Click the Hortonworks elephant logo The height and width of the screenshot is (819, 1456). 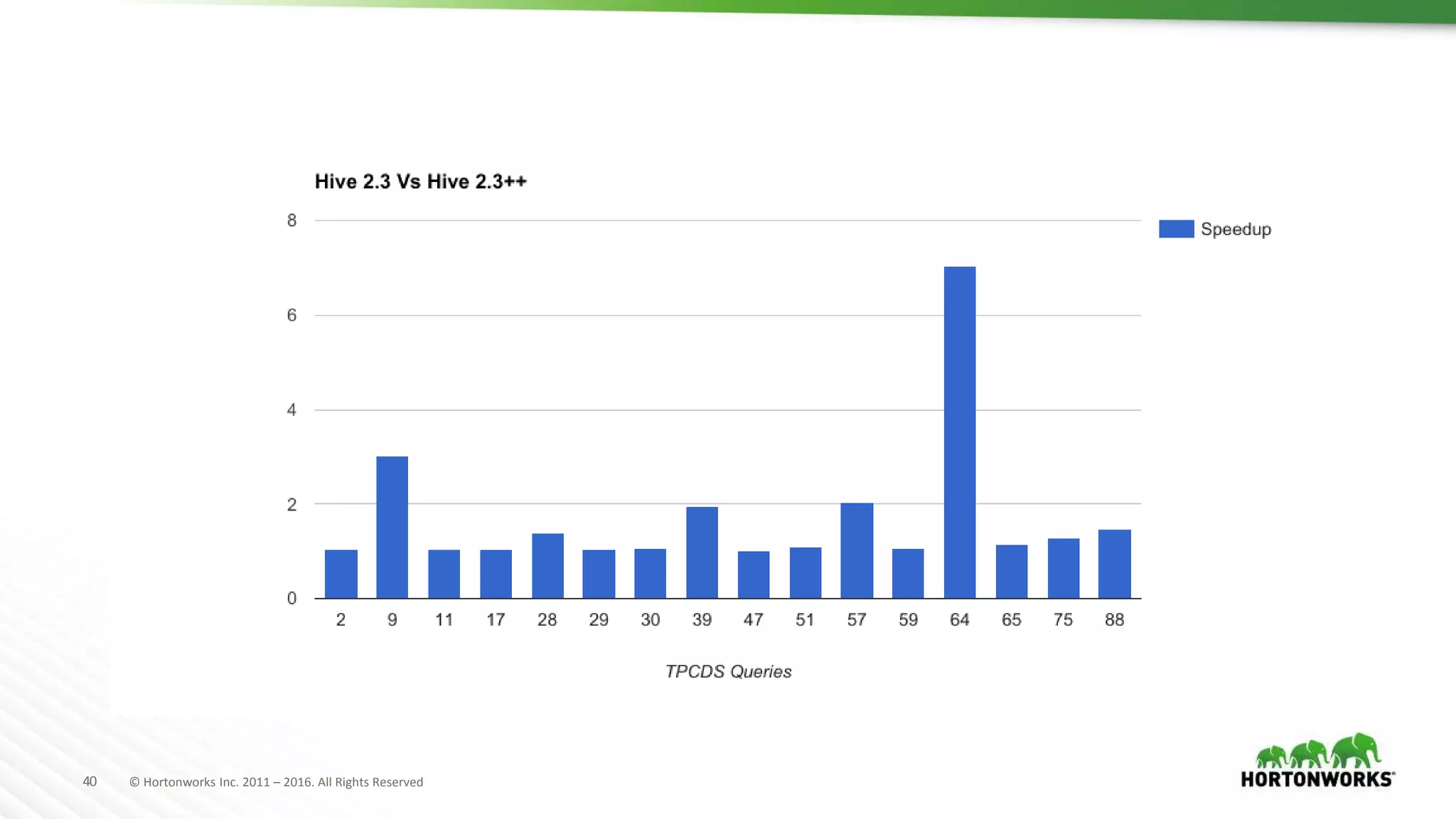point(1317,751)
